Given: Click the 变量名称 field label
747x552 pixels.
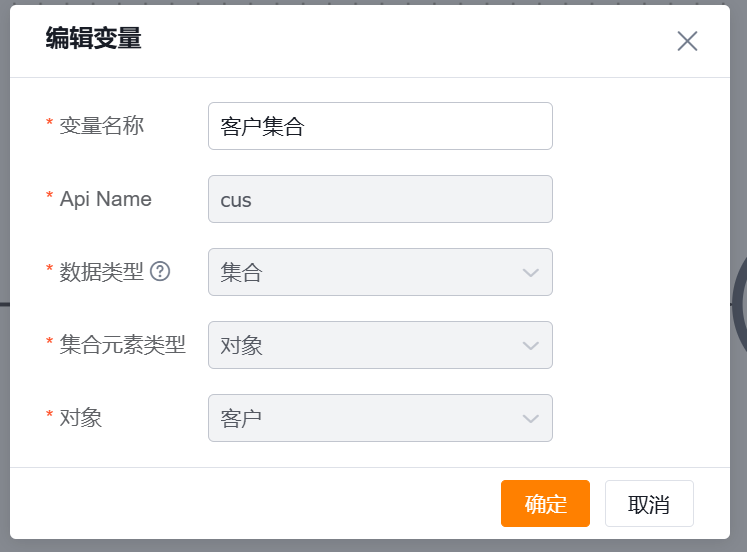Looking at the screenshot, I should (x=101, y=125).
